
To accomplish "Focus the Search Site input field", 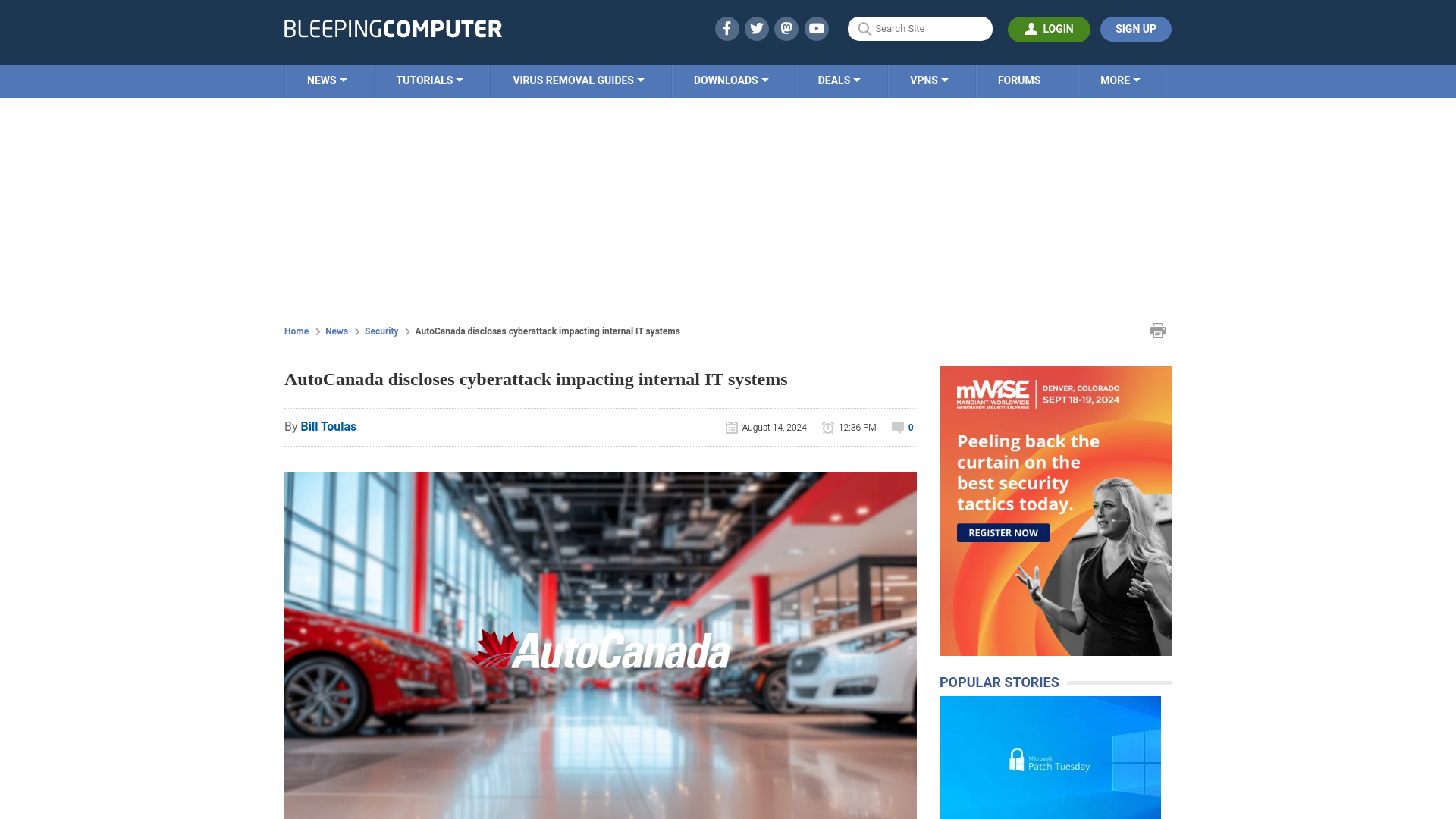I will pos(920,29).
